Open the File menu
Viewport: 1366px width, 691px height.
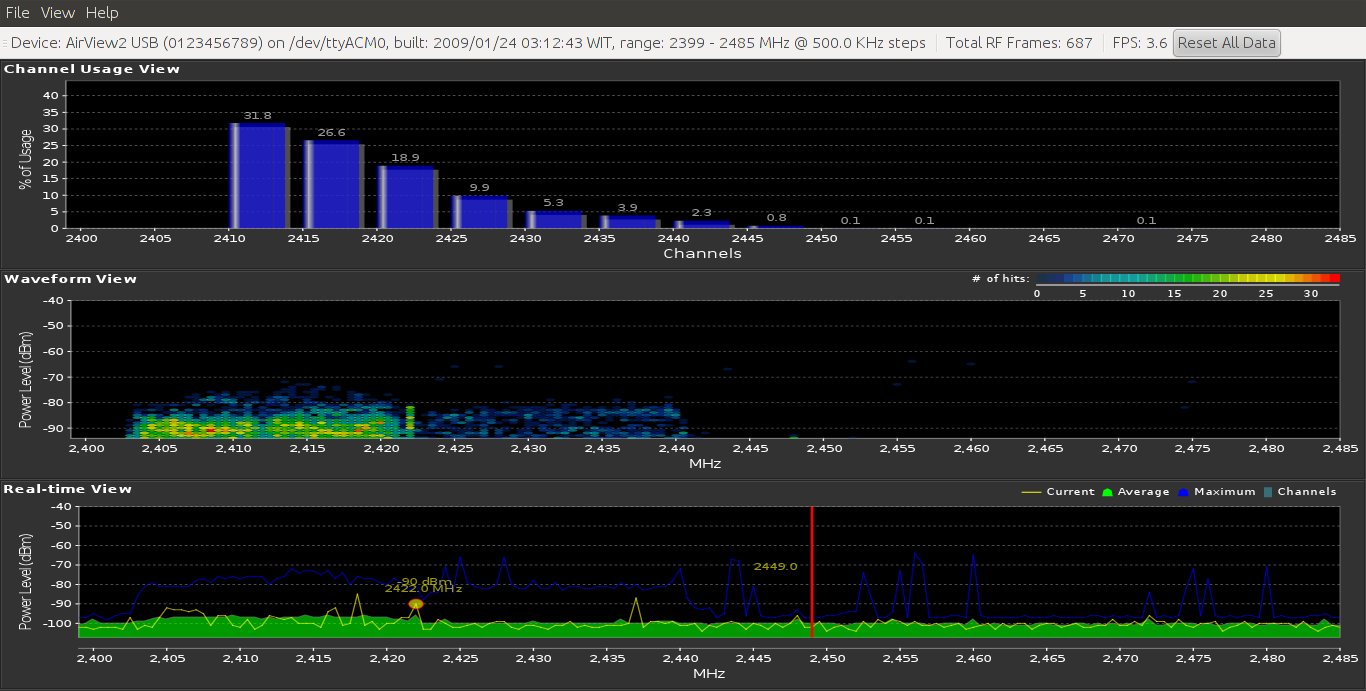point(19,13)
